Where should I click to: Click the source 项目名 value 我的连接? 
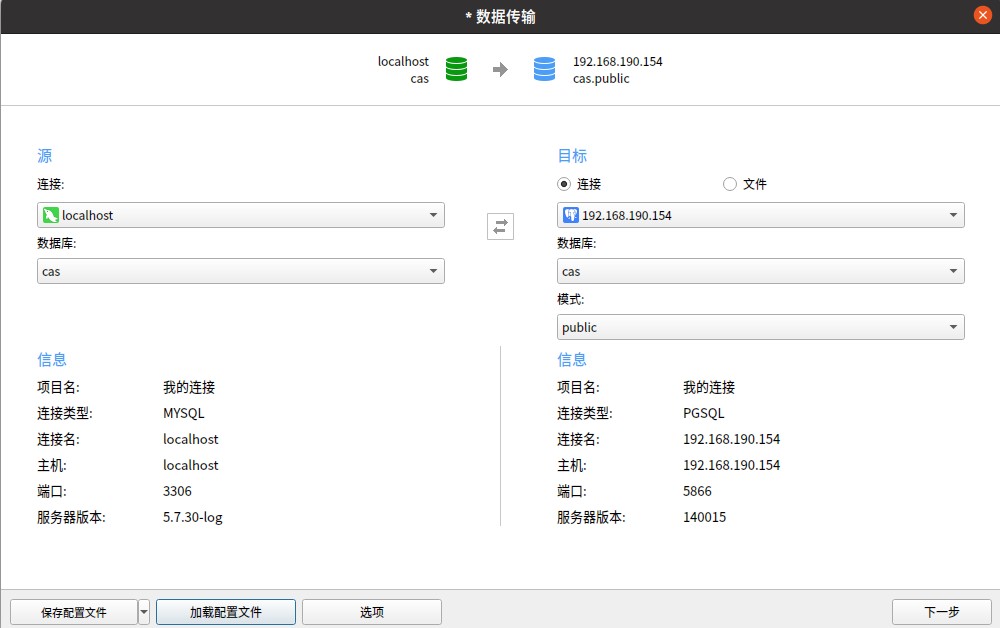189,387
